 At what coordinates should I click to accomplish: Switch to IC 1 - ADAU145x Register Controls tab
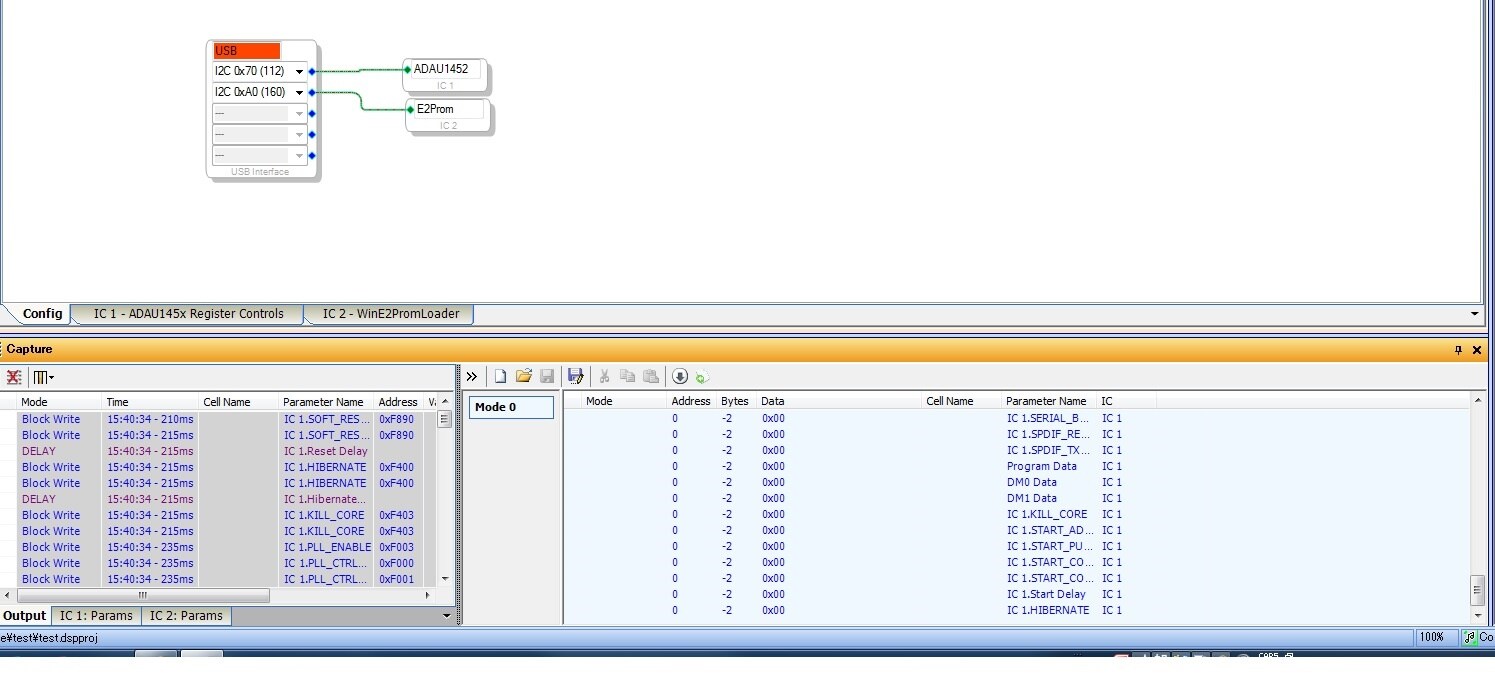pos(189,314)
